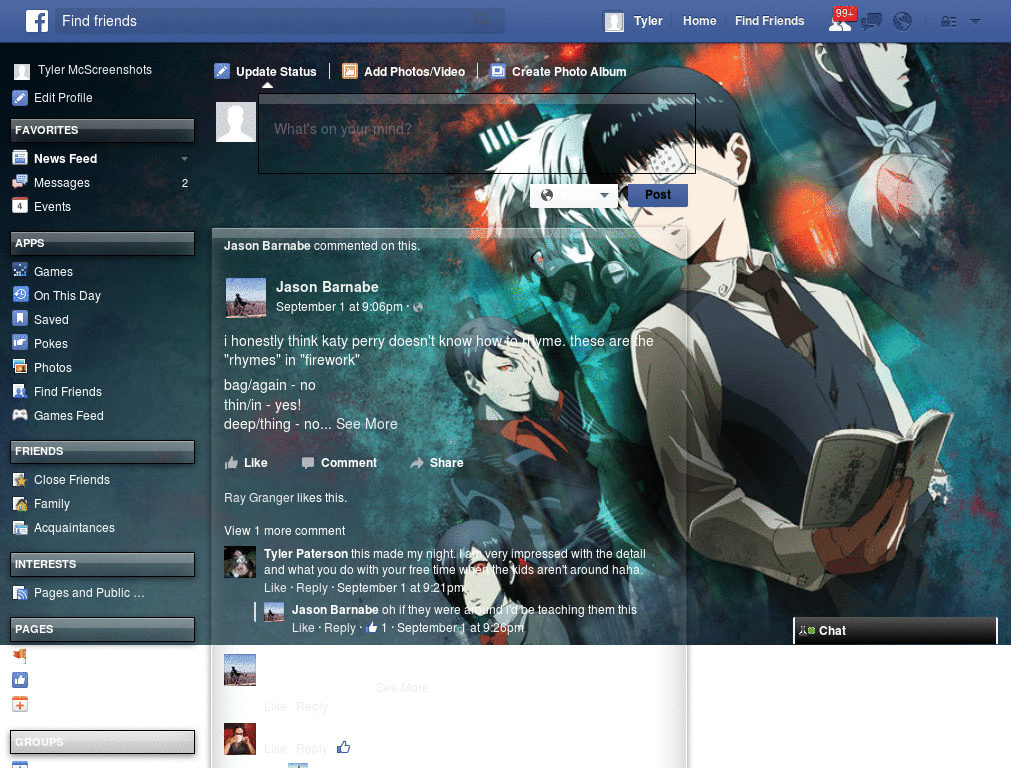The height and width of the screenshot is (768, 1024).
Task: Click Pages and Public entry
Action: (x=89, y=593)
